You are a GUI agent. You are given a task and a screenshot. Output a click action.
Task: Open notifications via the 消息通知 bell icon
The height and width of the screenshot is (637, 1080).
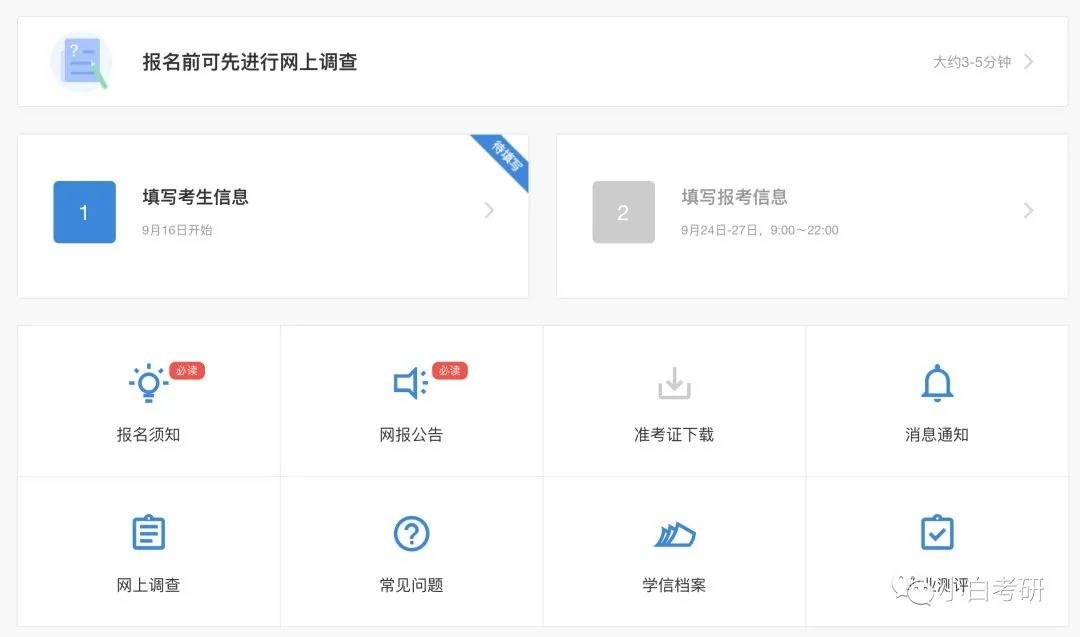936,383
